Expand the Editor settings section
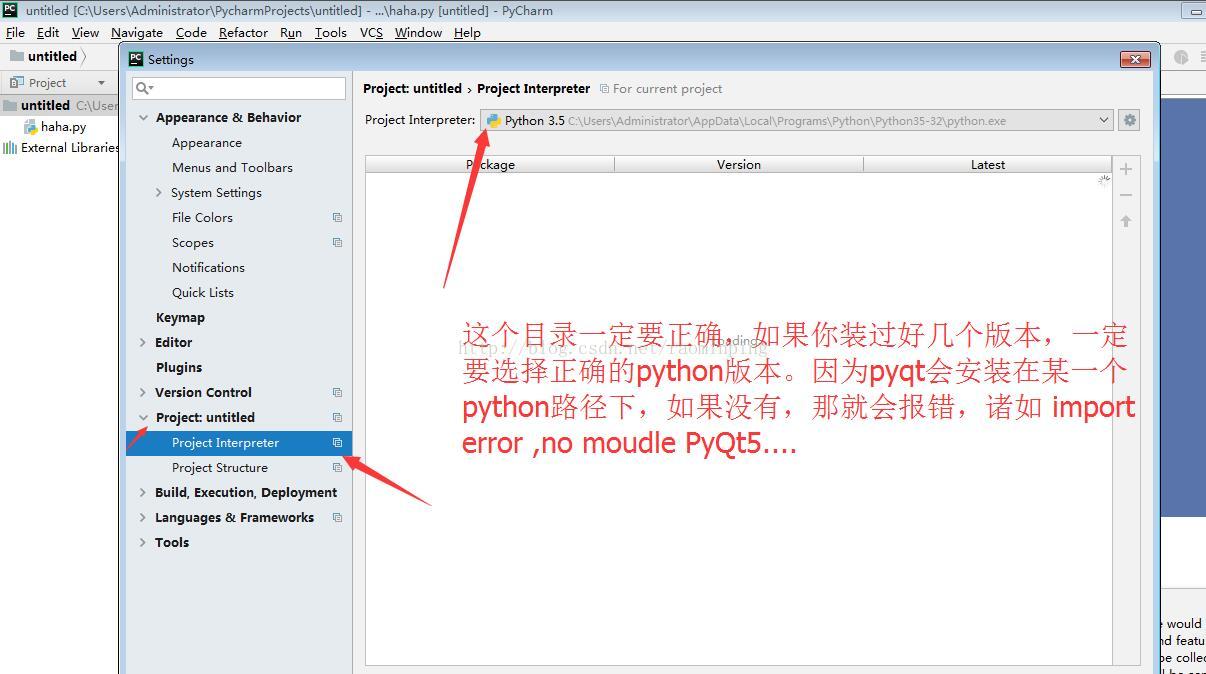The image size is (1206, 674). (x=143, y=343)
